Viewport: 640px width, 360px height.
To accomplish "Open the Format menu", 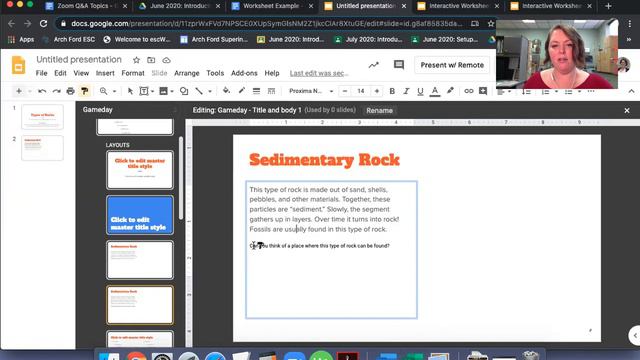I will 133,73.
